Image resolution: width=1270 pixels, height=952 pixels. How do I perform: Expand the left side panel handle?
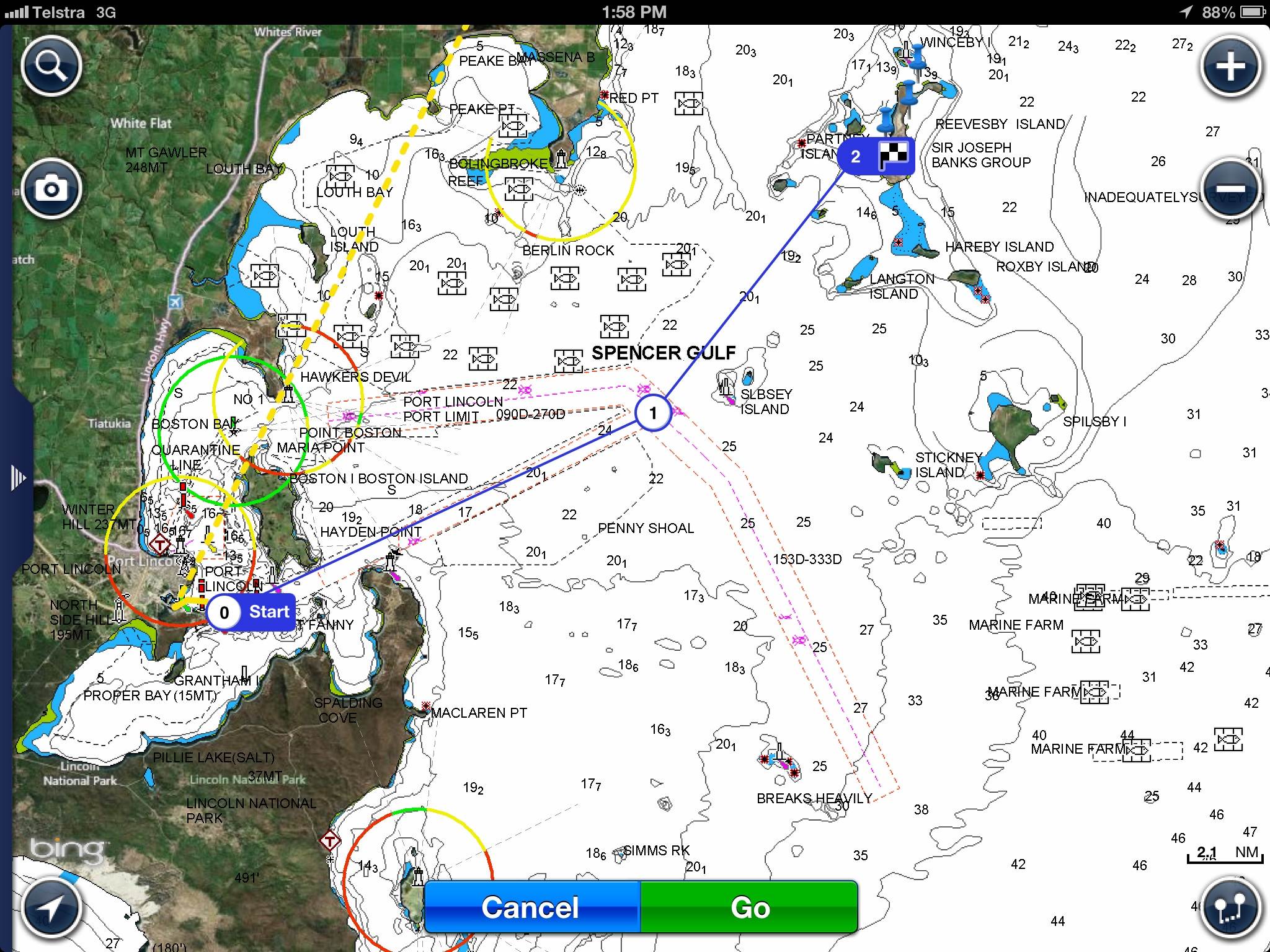[17, 477]
